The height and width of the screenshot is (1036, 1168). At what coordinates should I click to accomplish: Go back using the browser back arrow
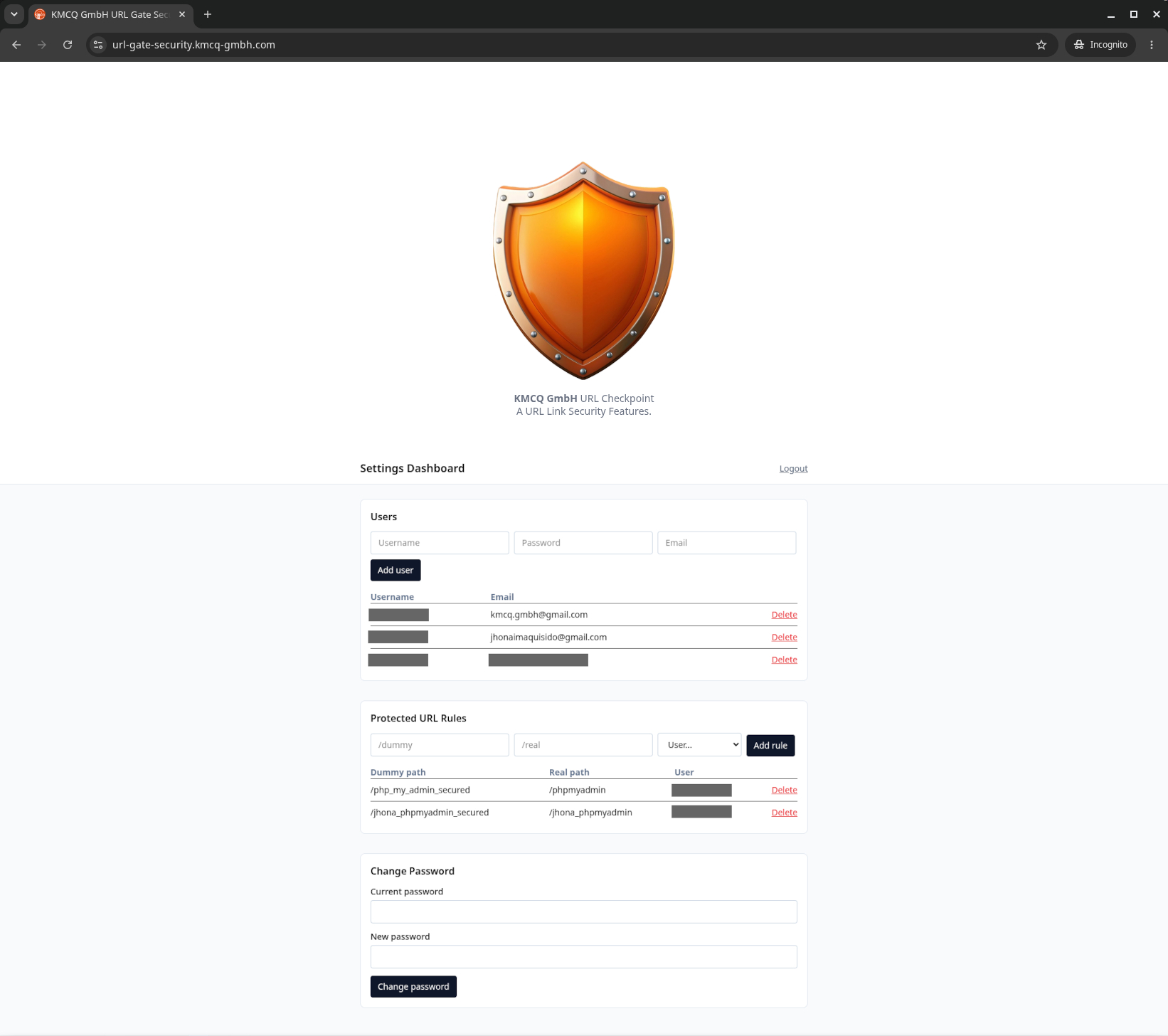(16, 45)
